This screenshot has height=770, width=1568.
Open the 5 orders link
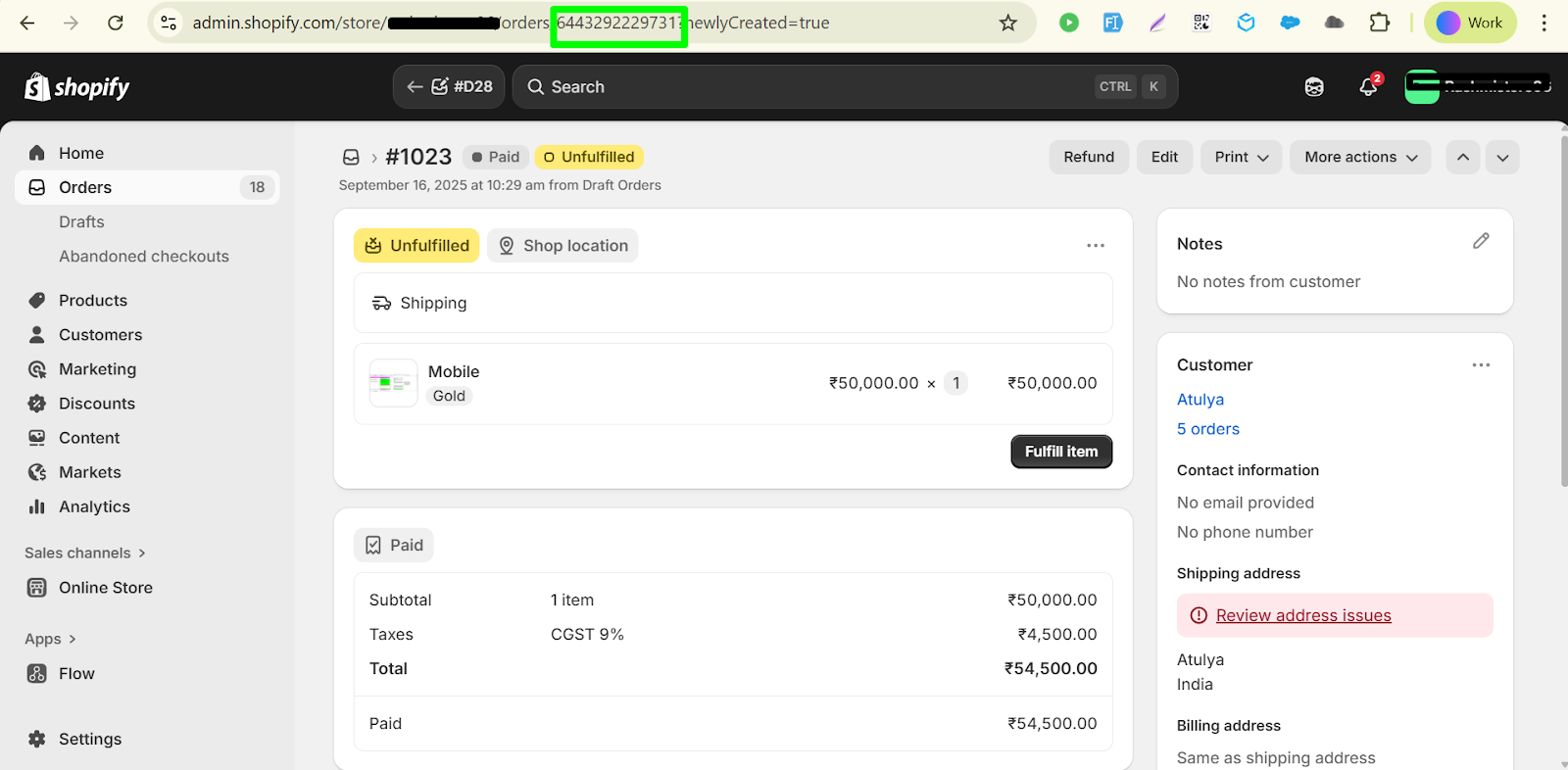click(x=1208, y=428)
